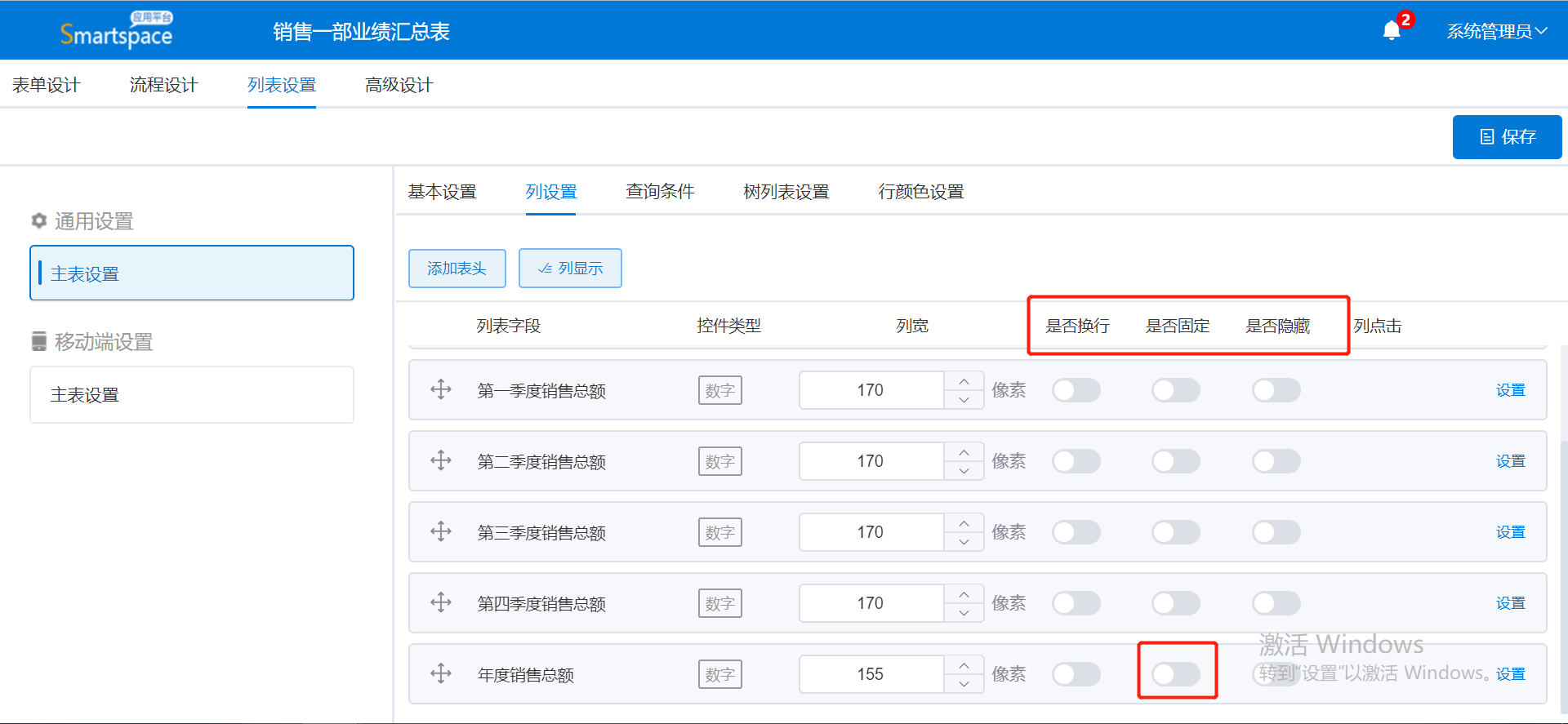Image resolution: width=1568 pixels, height=724 pixels.
Task: Decrease column width of 第三季度销售总额
Action: coord(964,542)
